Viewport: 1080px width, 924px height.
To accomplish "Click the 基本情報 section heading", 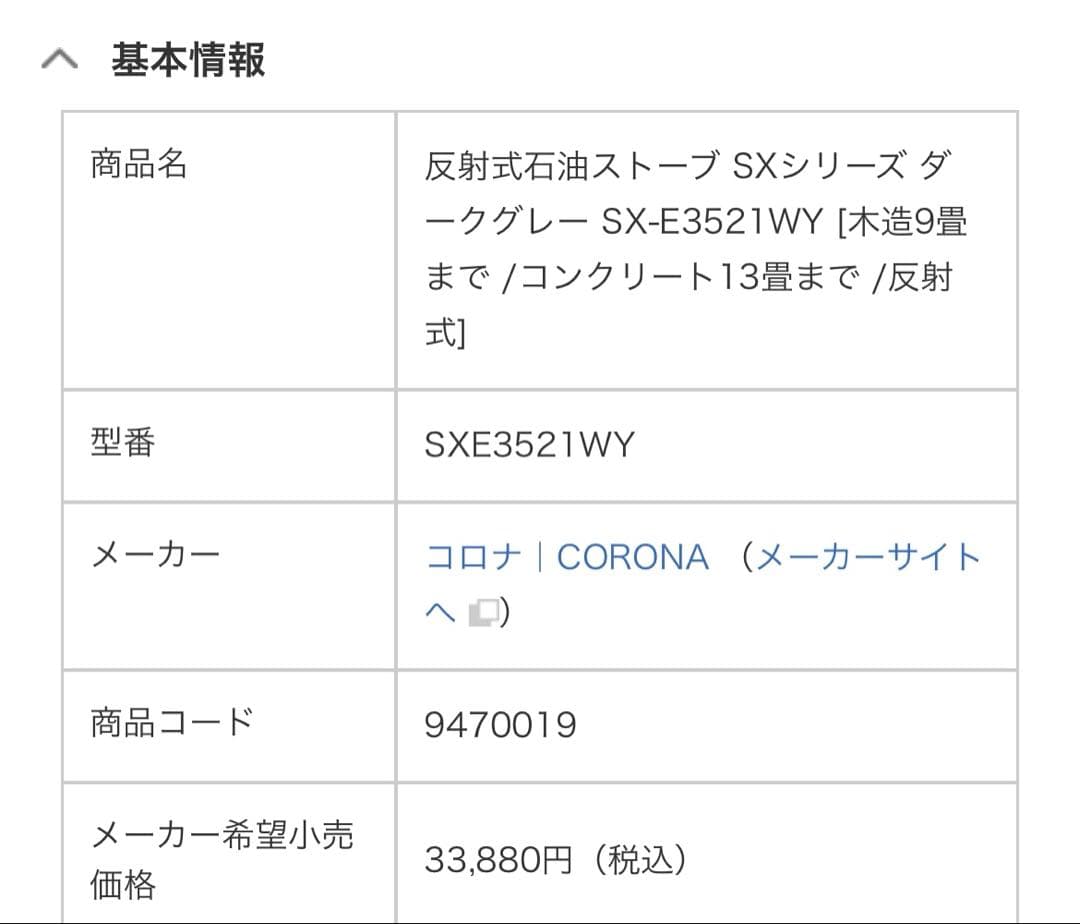I will [188, 61].
